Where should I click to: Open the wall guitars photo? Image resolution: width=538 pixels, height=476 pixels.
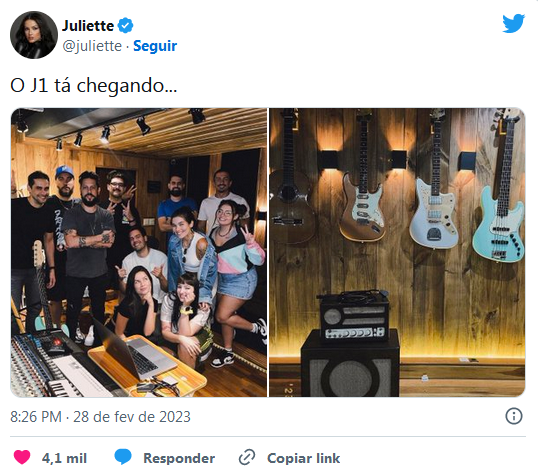pos(397,253)
